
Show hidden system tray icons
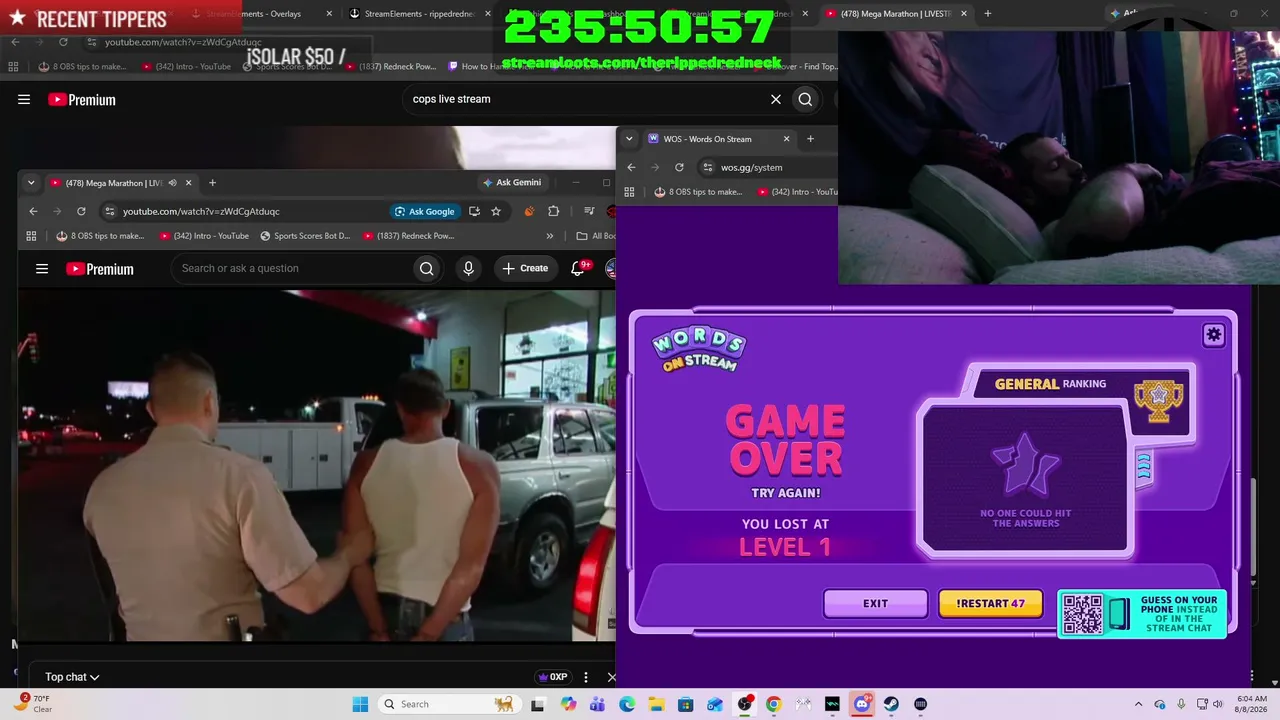point(1138,704)
